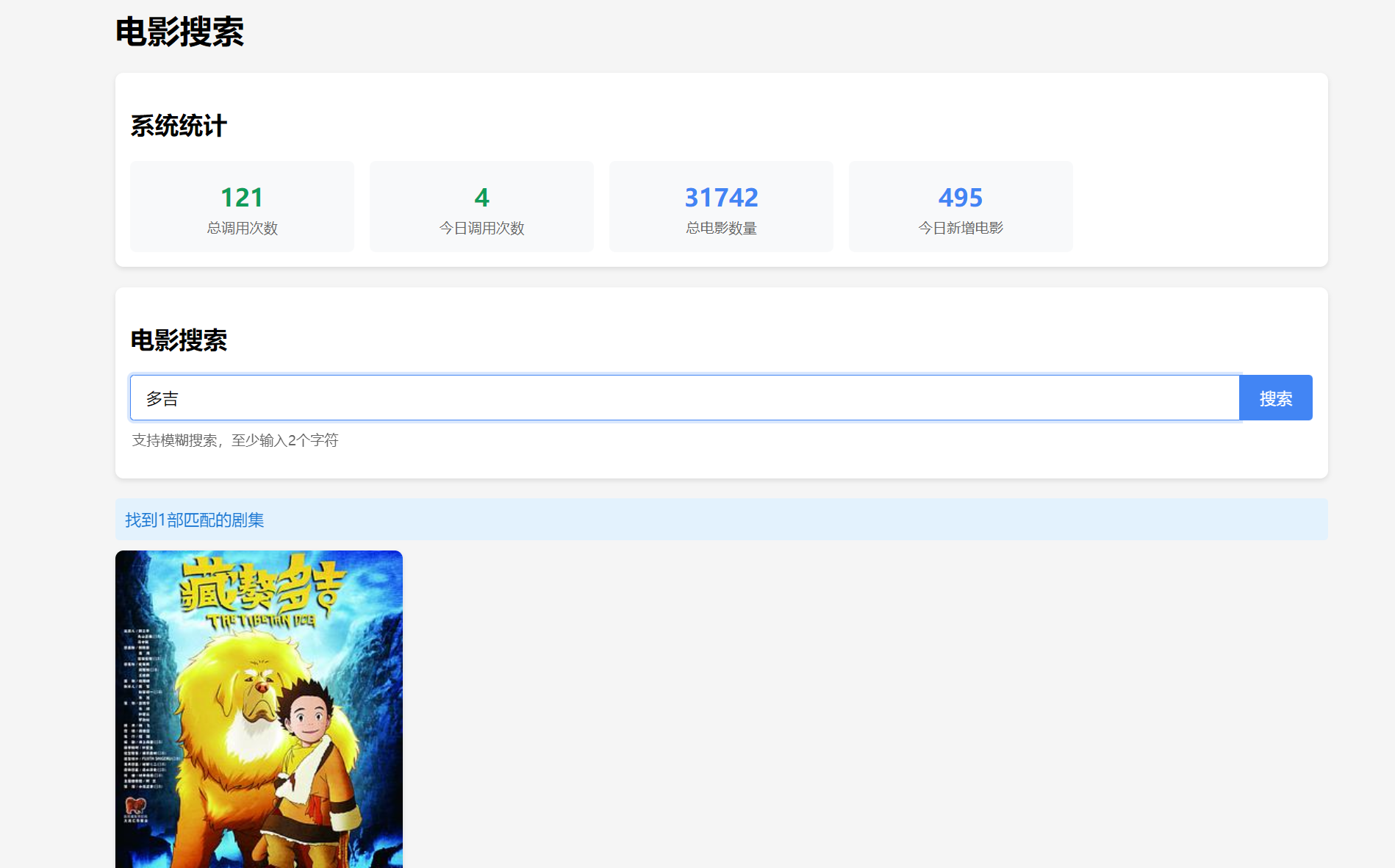
Task: Click the blue number 31742
Action: coord(721,198)
